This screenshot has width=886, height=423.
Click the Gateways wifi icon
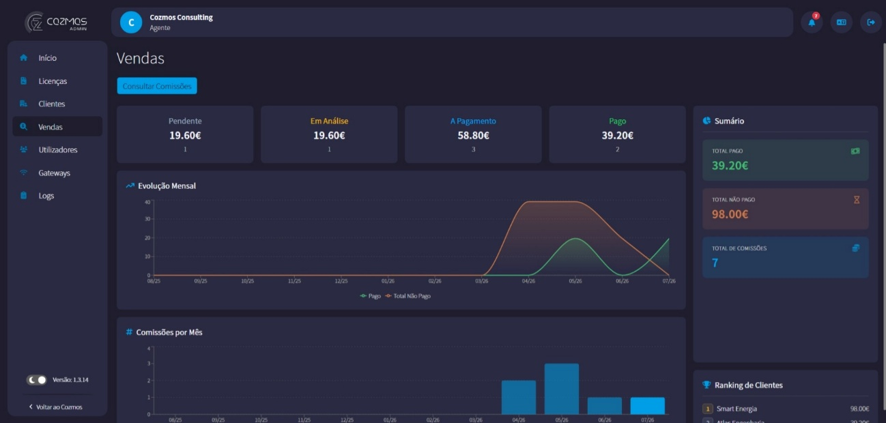click(23, 173)
